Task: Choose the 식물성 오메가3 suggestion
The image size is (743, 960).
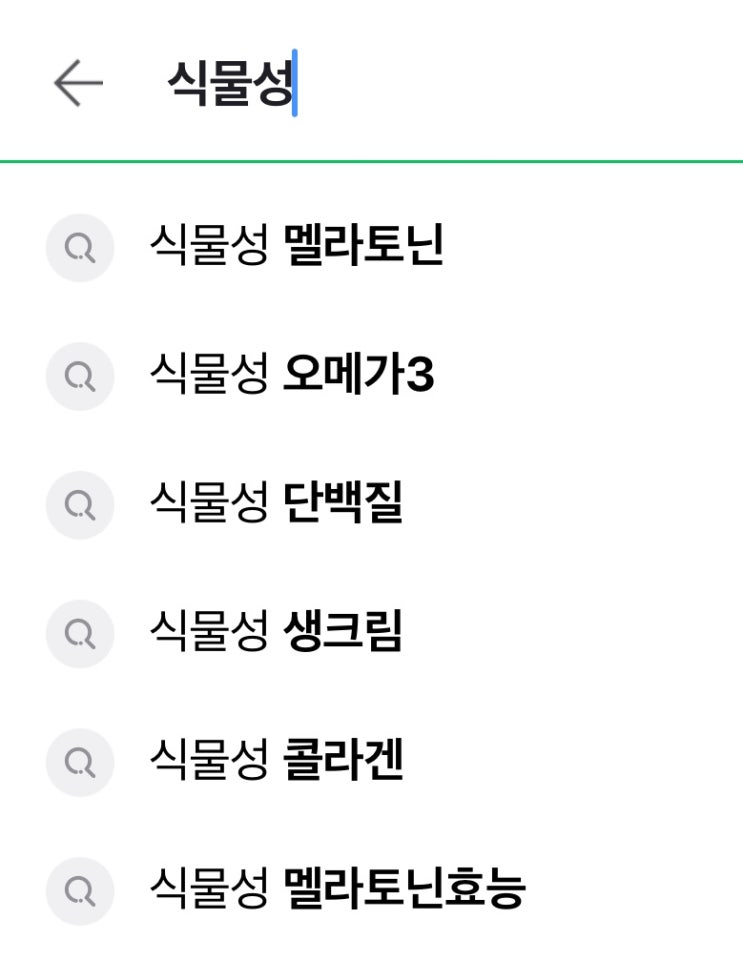Action: 291,376
